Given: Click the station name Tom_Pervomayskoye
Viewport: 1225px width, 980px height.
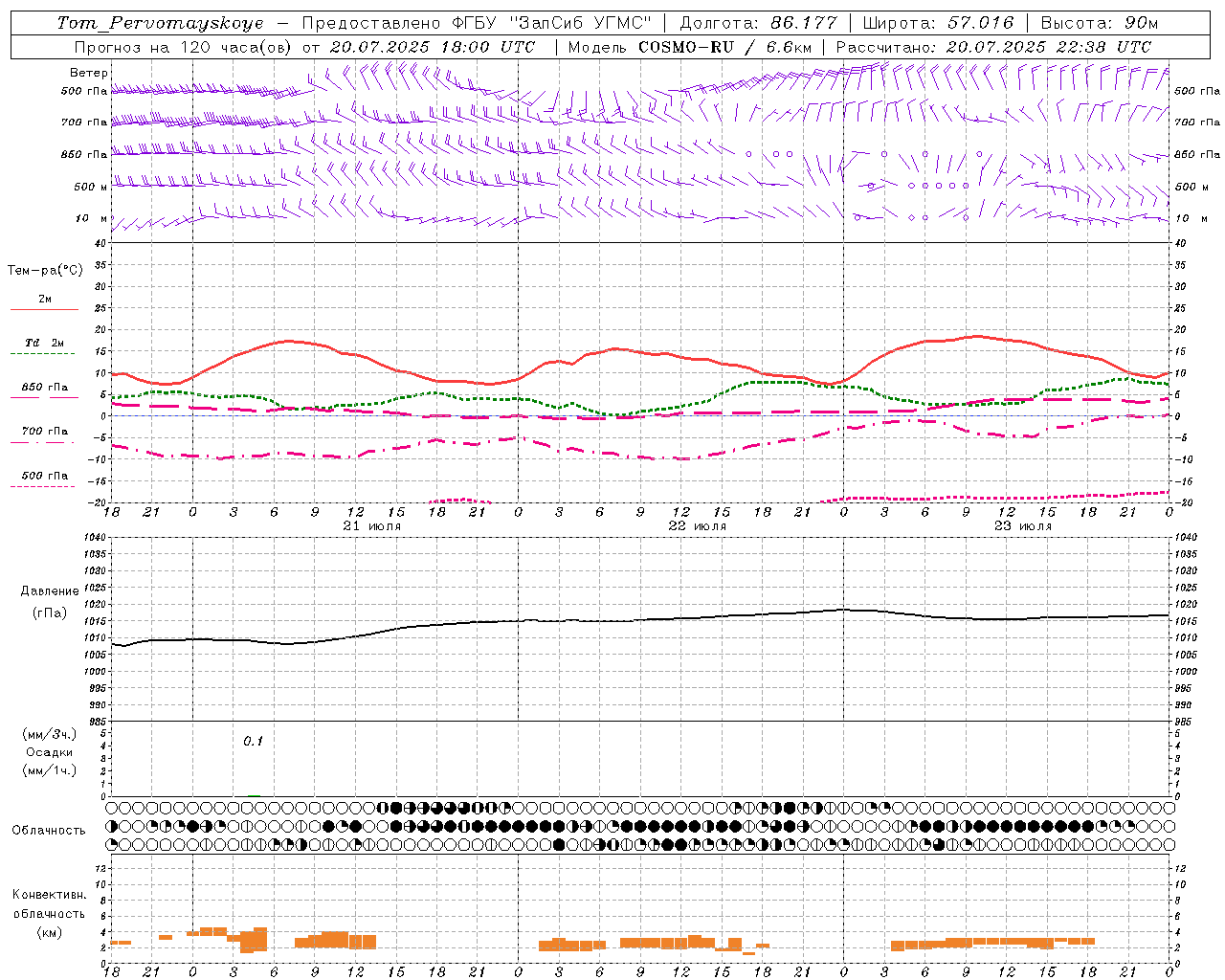Looking at the screenshot, I should pos(160,23).
